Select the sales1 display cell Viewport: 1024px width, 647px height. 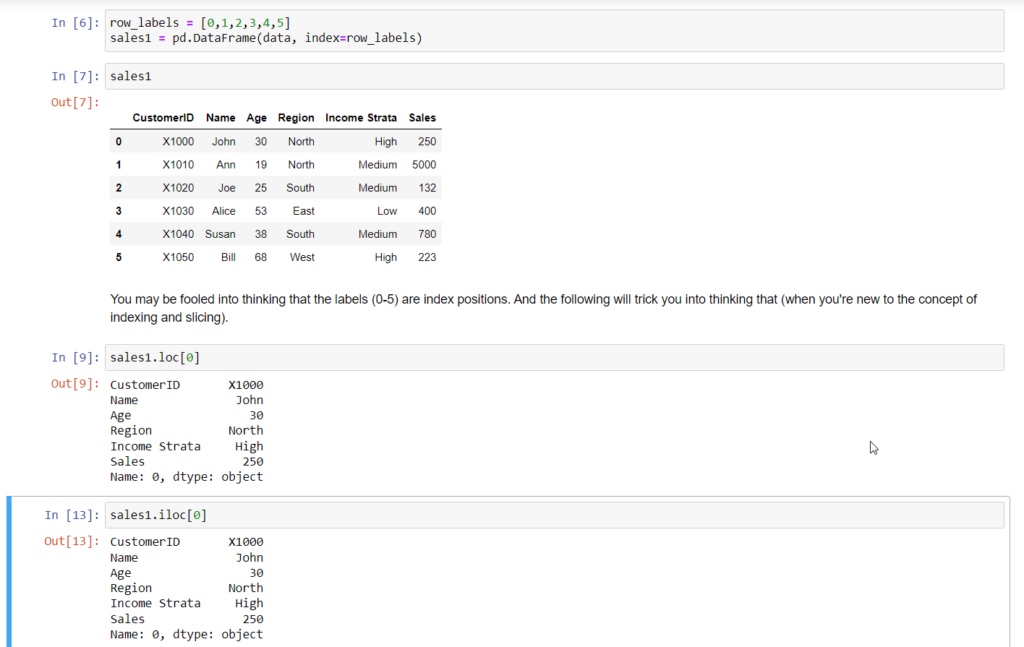coord(300,76)
